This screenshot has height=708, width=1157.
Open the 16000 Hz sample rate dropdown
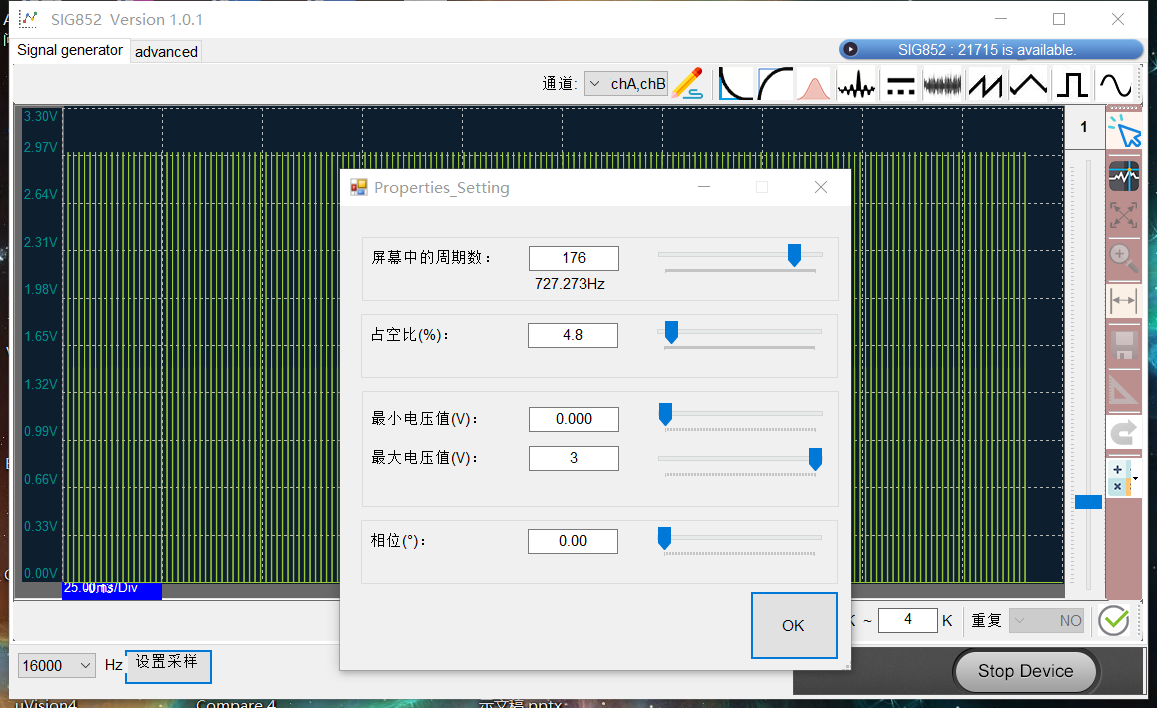(57, 665)
